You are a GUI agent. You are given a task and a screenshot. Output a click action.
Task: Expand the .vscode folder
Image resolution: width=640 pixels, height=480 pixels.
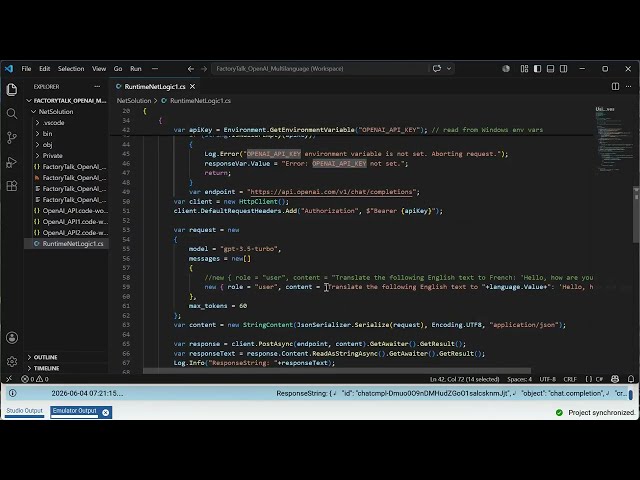click(67, 122)
